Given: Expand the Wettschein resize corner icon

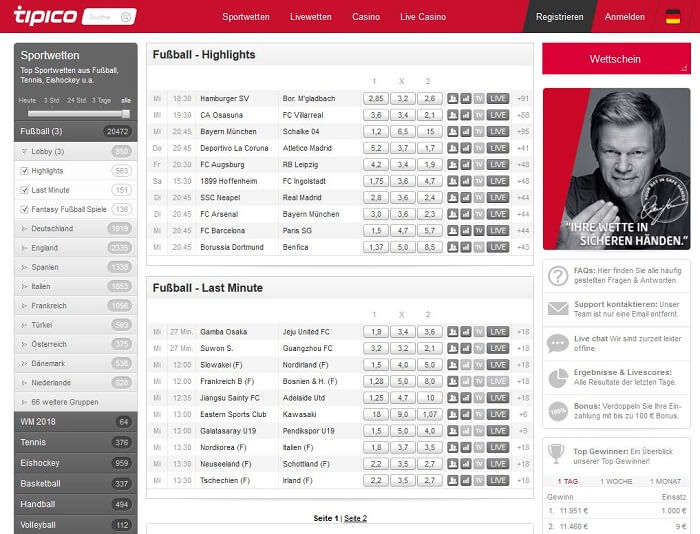Looking at the screenshot, I should coord(683,68).
